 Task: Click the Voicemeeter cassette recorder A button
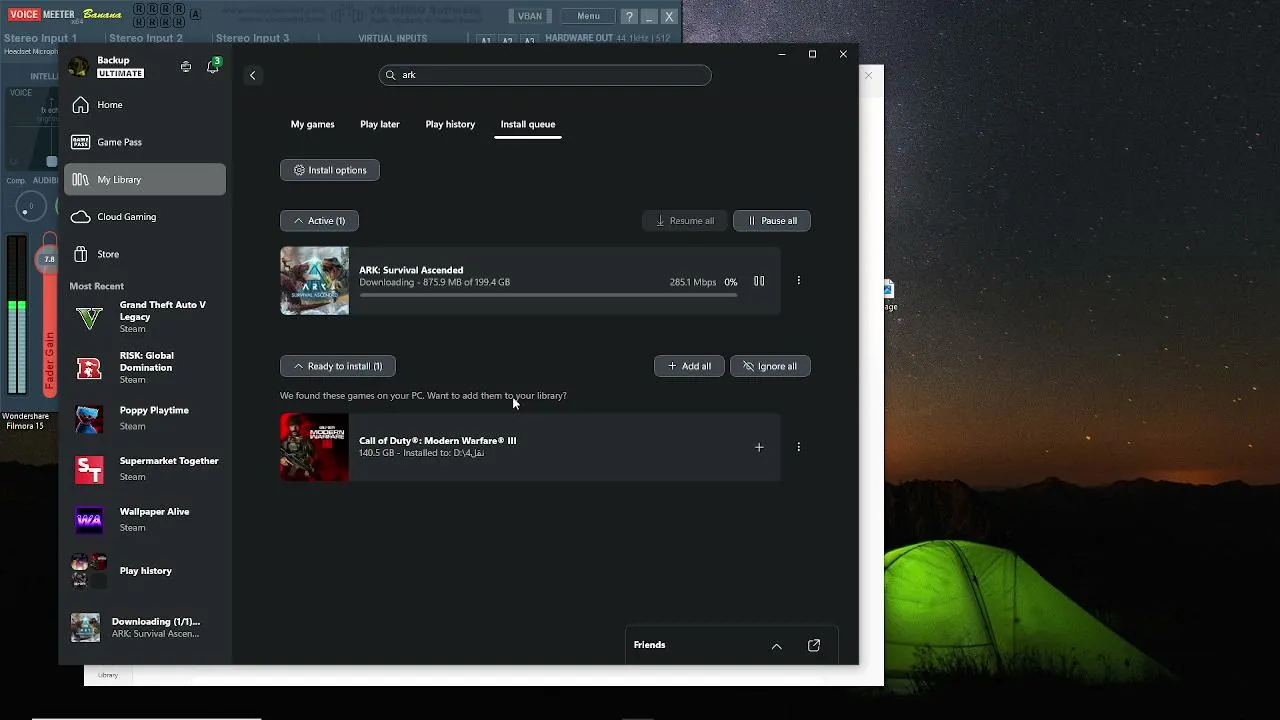195,14
